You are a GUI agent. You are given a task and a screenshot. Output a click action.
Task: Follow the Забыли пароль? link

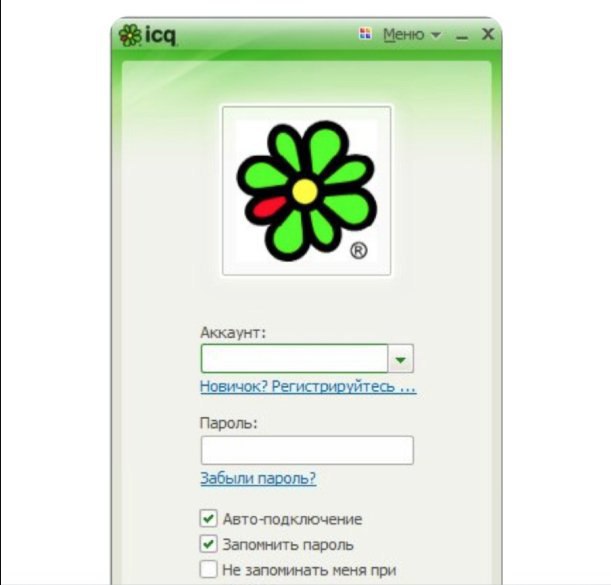coord(258,478)
